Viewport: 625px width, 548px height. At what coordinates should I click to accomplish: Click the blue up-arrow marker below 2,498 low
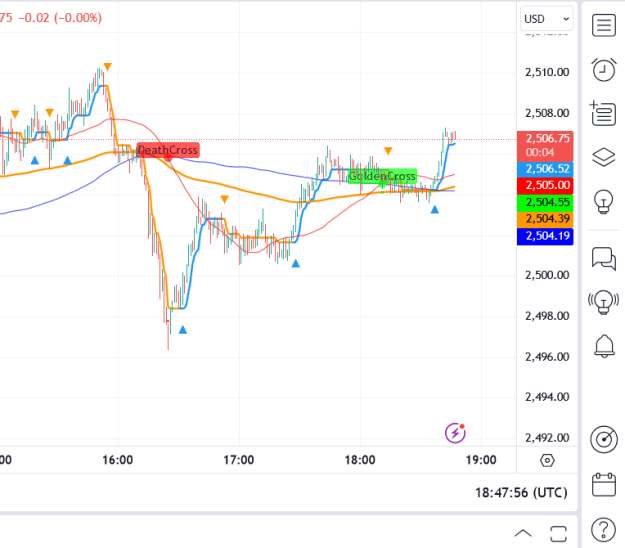[183, 330]
